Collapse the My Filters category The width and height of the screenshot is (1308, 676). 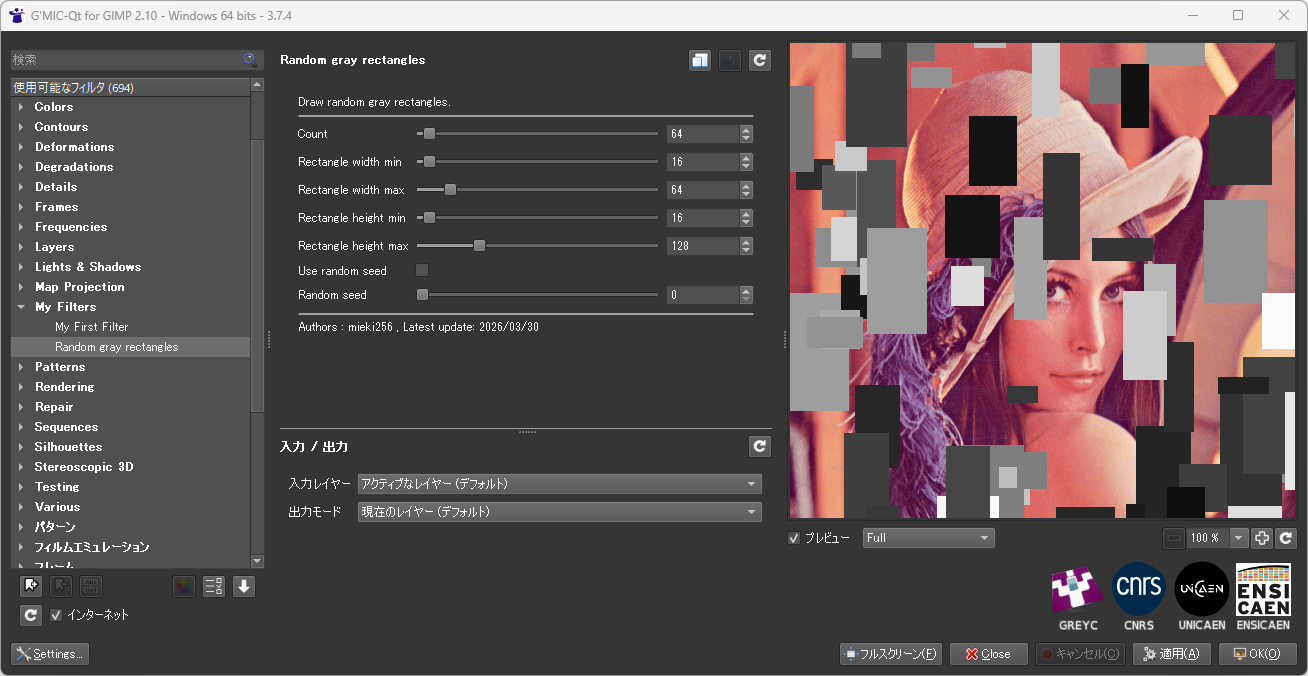[21, 307]
